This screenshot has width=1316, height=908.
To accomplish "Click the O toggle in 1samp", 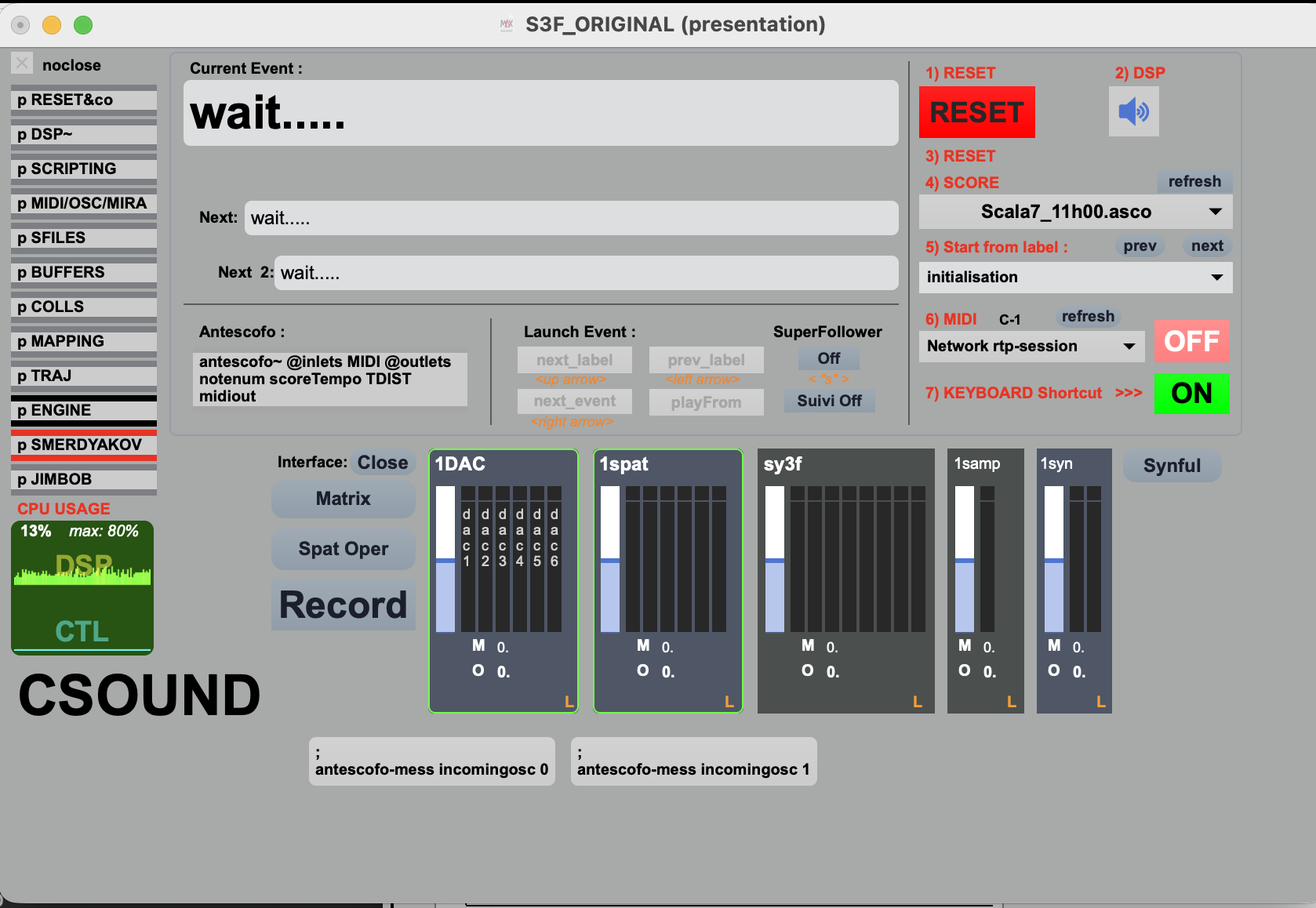I will 965,670.
